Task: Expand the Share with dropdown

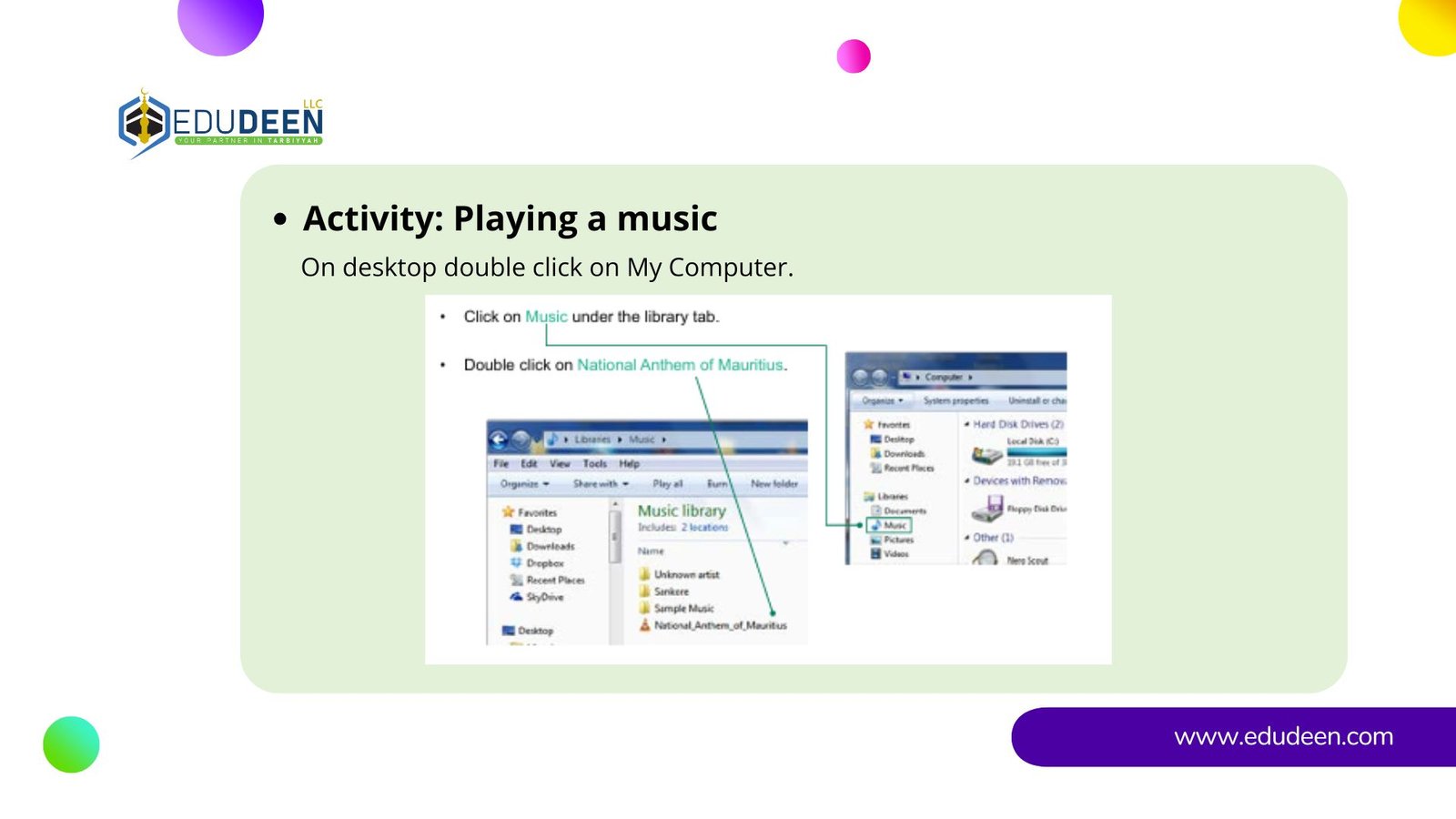Action: [x=601, y=484]
